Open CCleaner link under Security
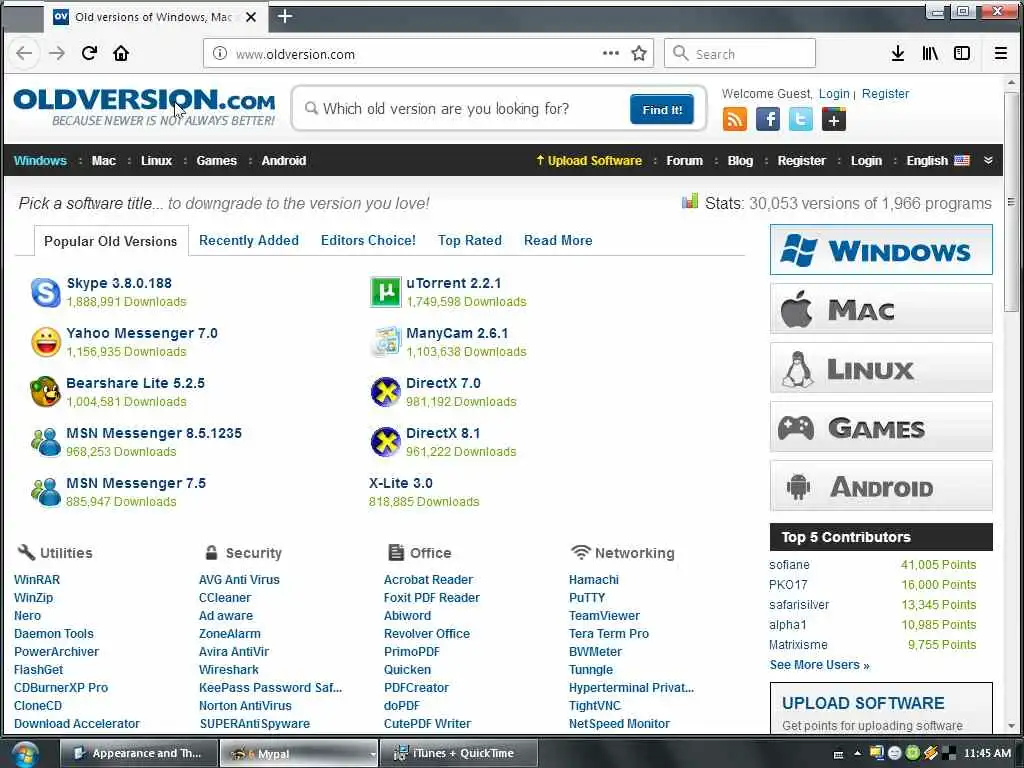Image resolution: width=1024 pixels, height=768 pixels. tap(225, 598)
